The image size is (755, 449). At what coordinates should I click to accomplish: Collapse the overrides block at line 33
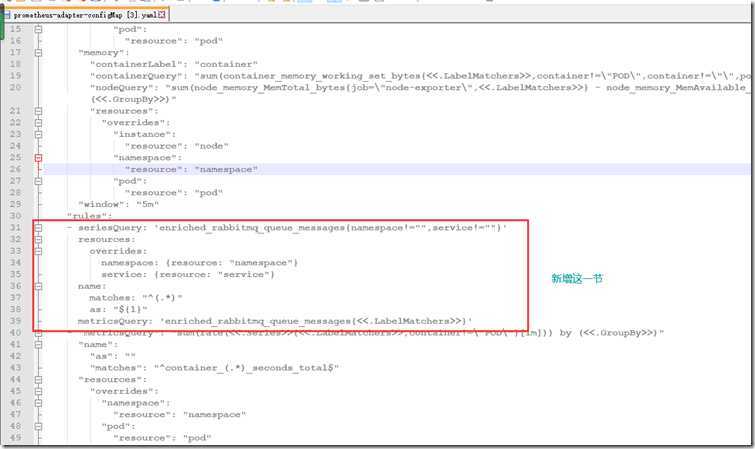[x=38, y=251]
